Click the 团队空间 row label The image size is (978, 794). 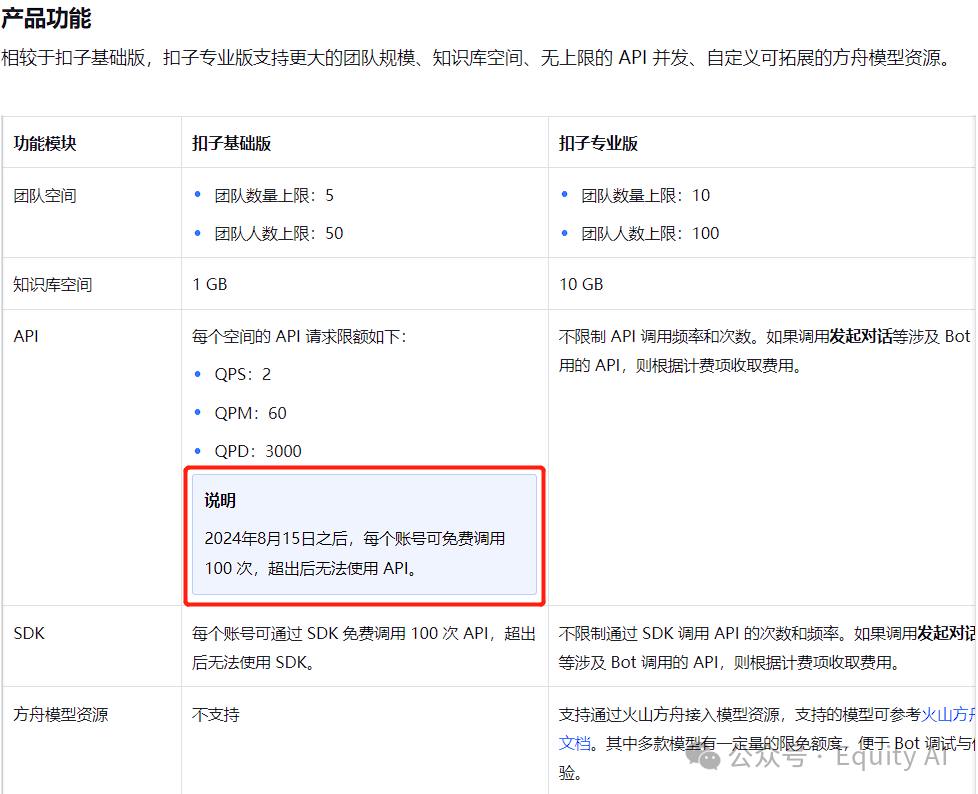tap(45, 196)
